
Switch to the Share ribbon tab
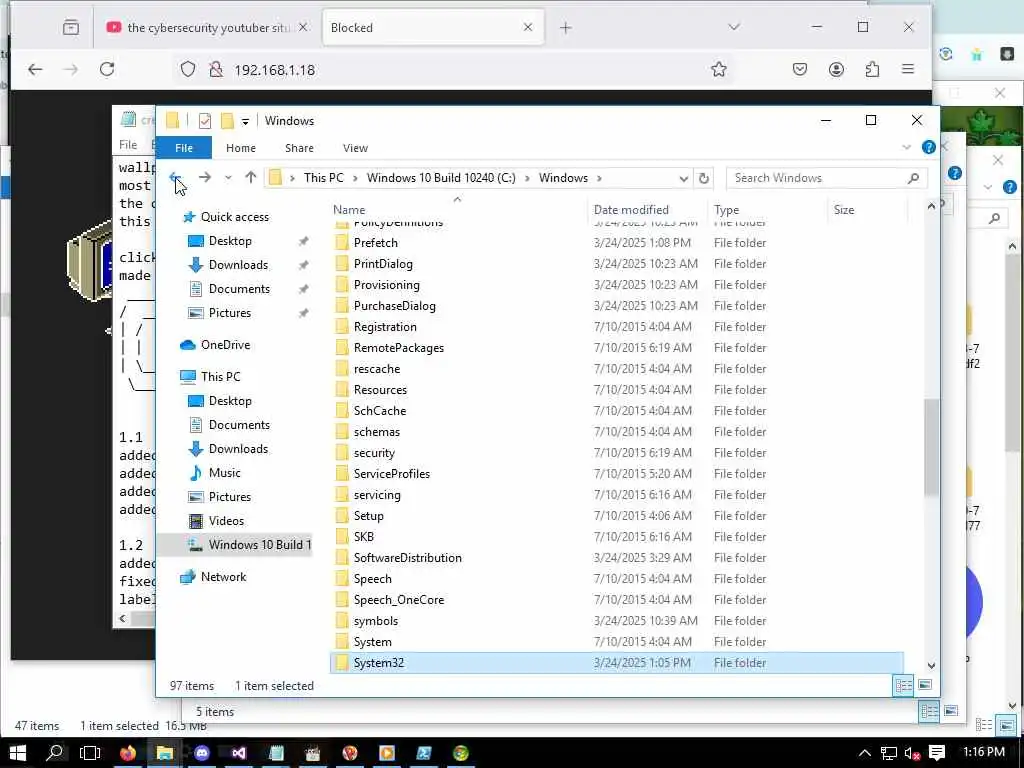299,148
